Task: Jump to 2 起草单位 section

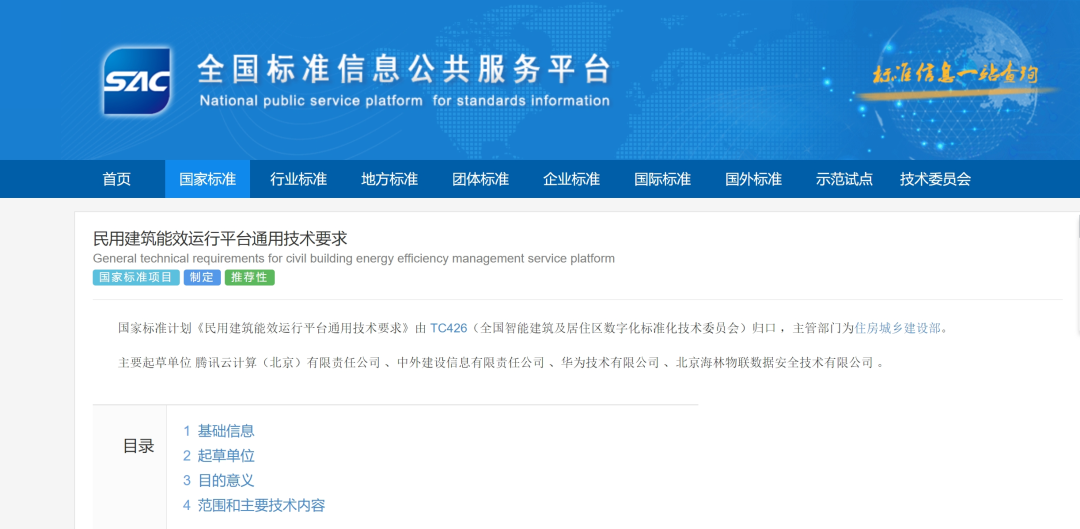Action: (x=219, y=456)
